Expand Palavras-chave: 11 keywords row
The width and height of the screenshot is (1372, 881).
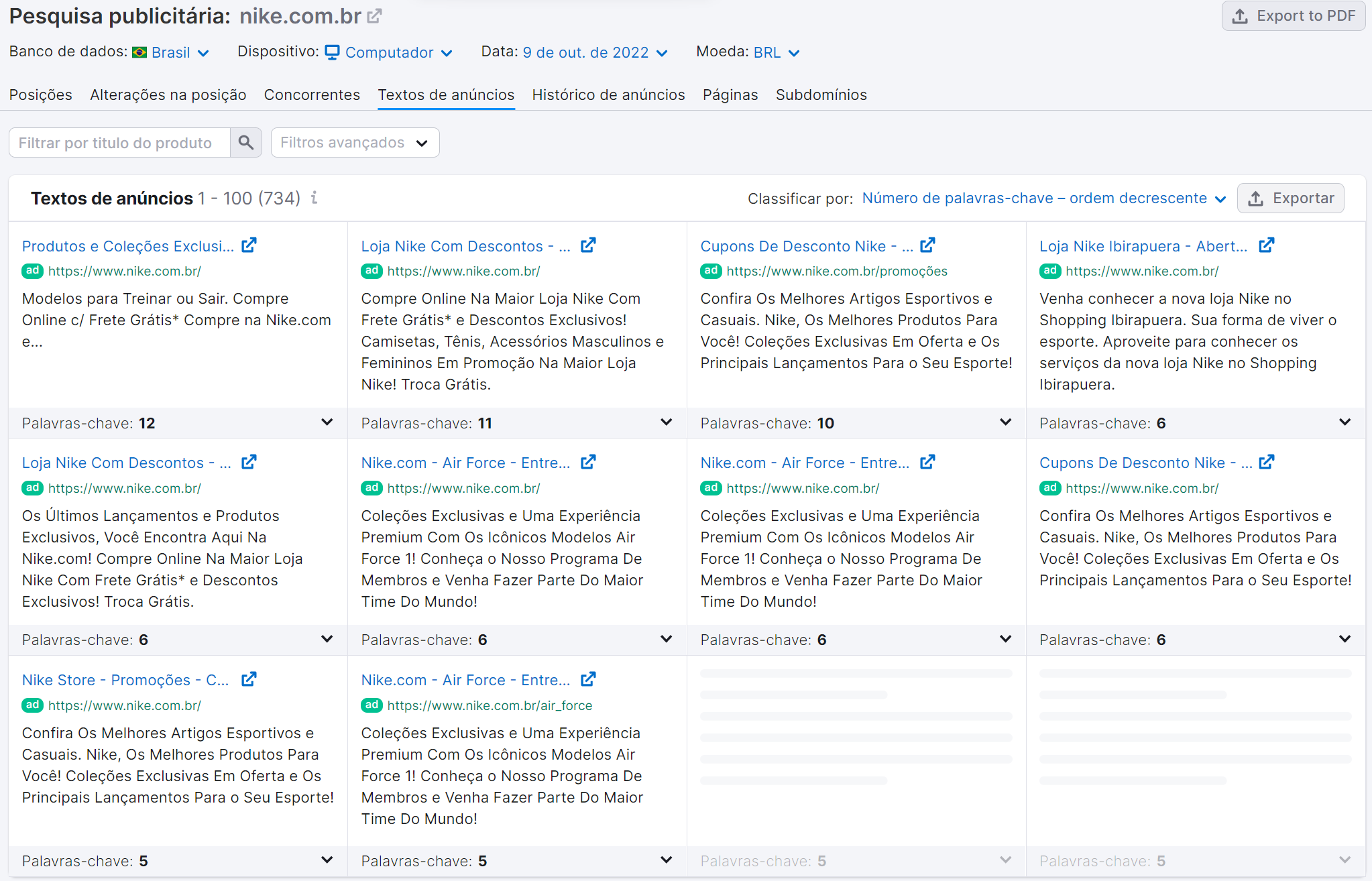pos(666,422)
